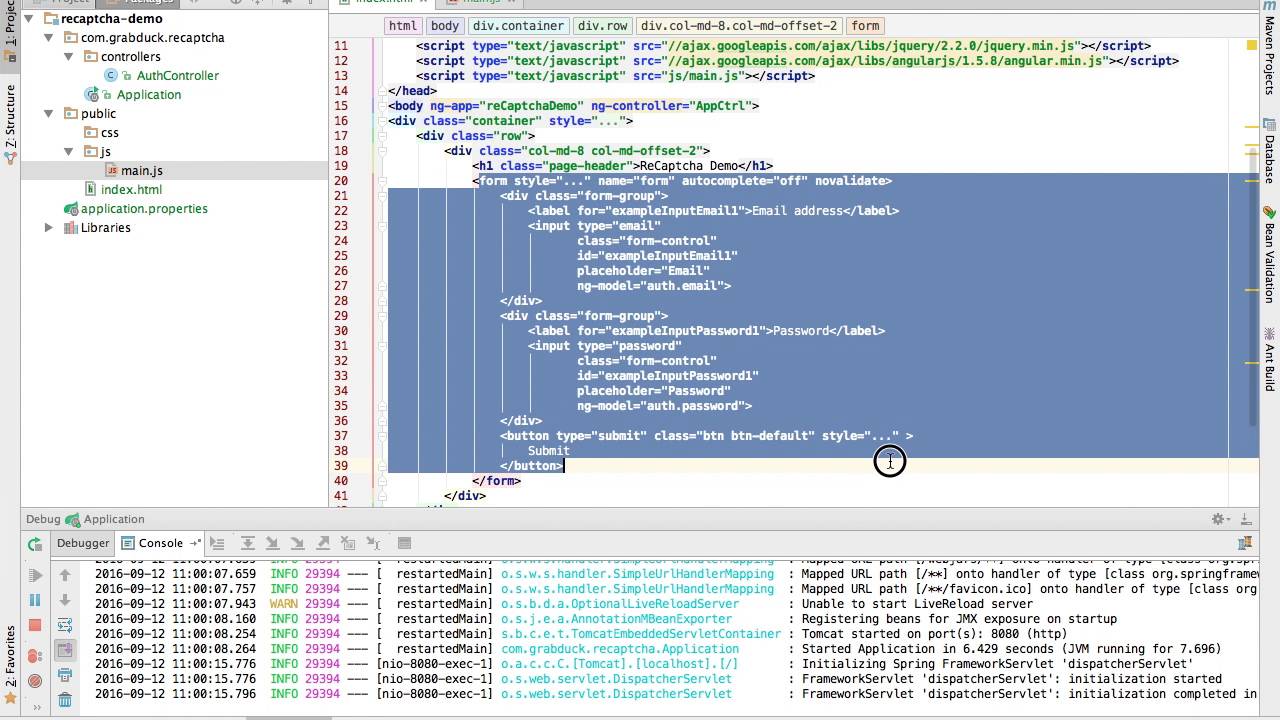Screen dimensions: 1280x720
Task: Collapse the controllers folder
Action: (x=69, y=56)
